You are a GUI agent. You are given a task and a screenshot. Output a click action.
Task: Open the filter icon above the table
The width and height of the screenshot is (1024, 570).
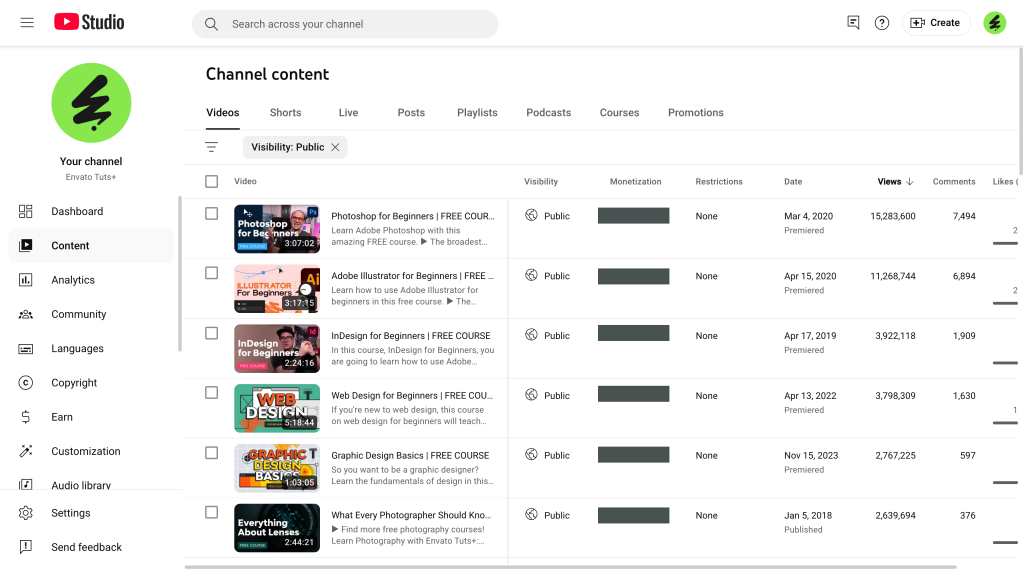(x=212, y=147)
